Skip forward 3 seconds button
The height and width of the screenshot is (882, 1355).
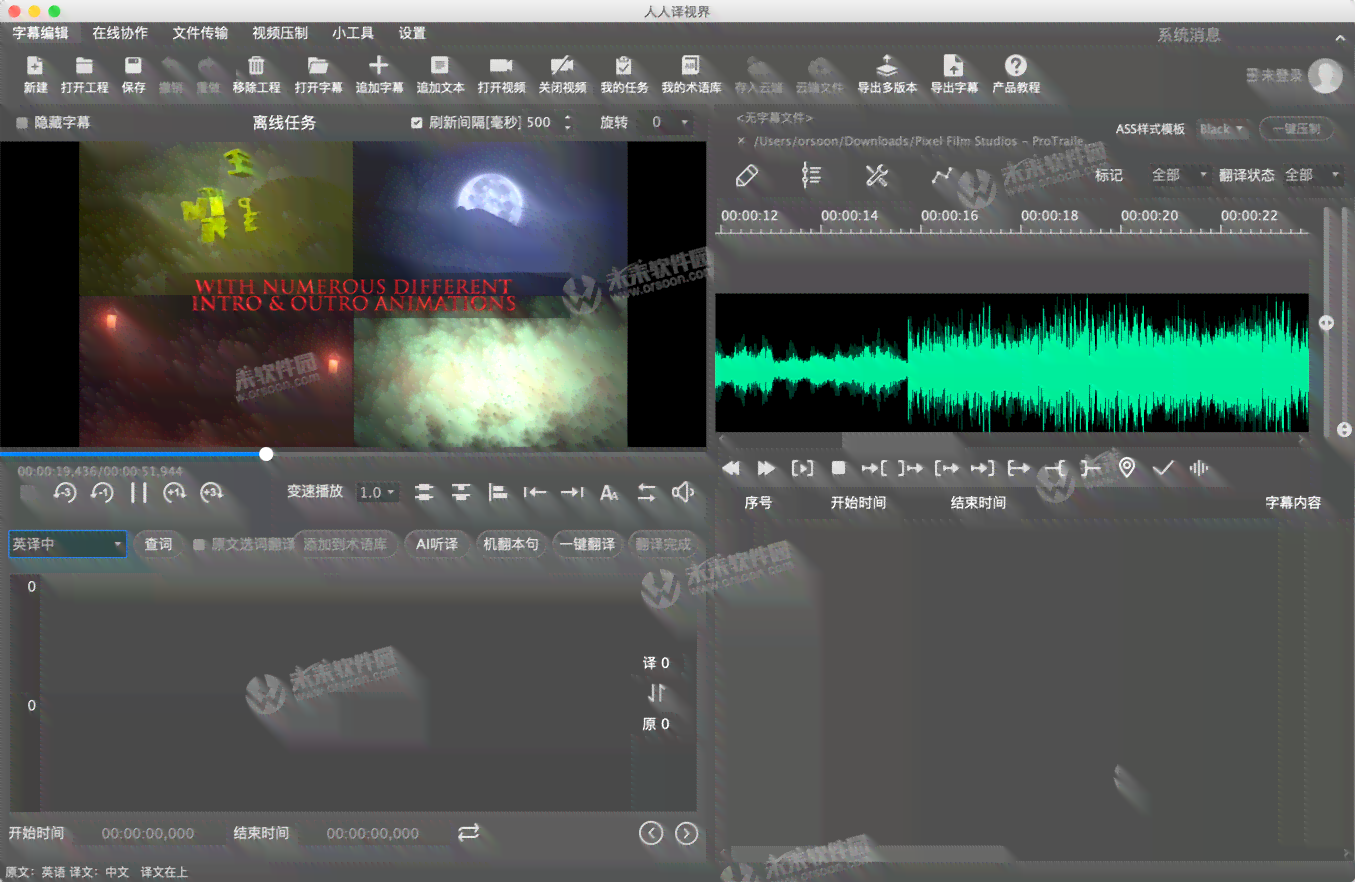211,492
